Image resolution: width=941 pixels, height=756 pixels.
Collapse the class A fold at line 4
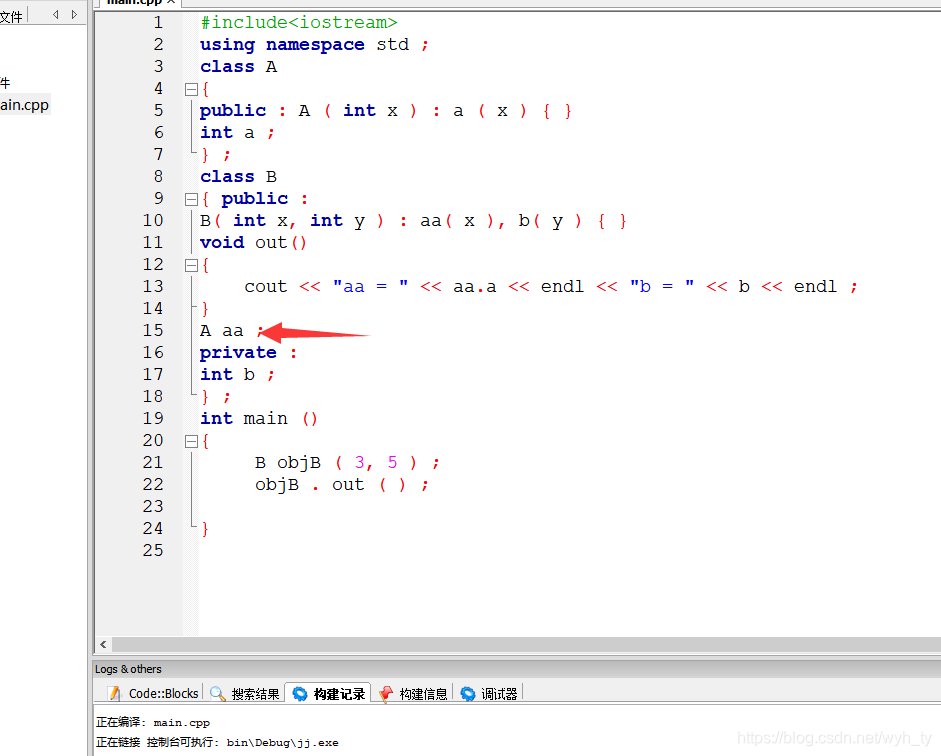pyautogui.click(x=191, y=89)
